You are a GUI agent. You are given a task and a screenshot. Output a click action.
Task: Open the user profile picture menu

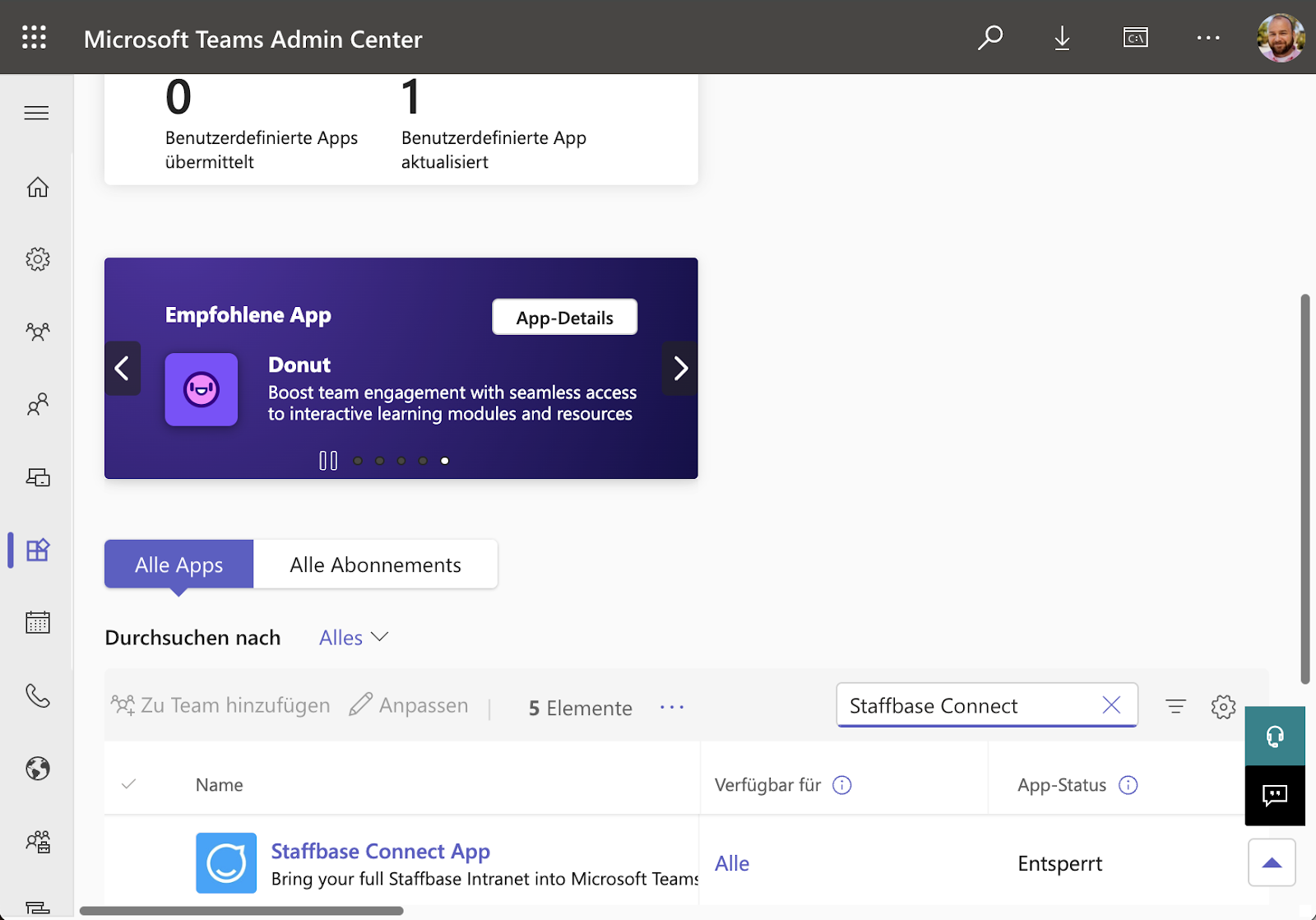point(1281,38)
